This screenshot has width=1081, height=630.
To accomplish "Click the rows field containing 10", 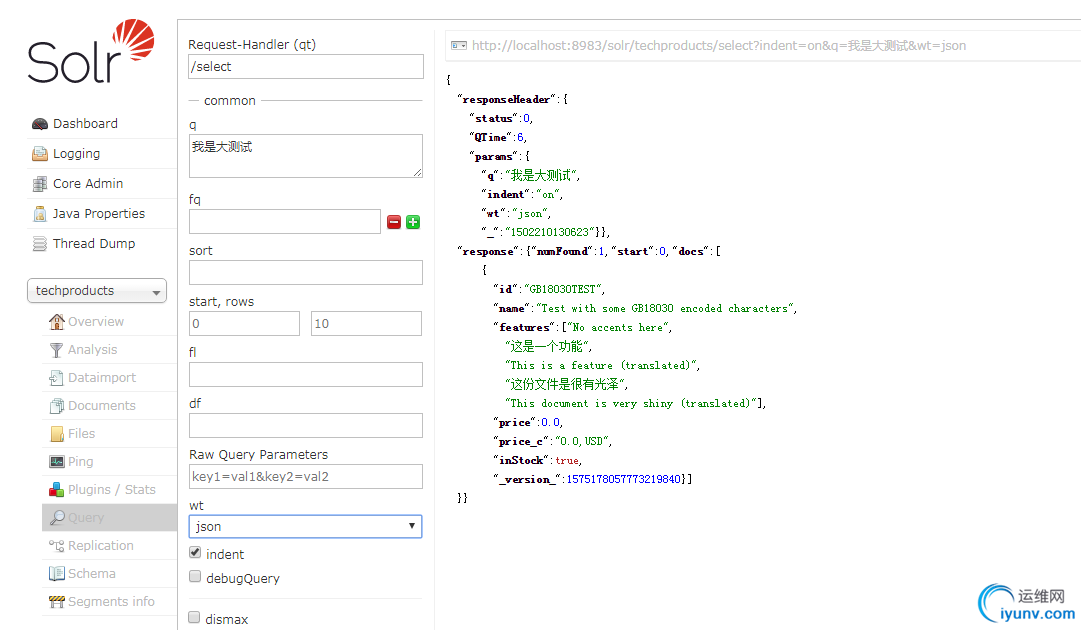I will [x=366, y=323].
